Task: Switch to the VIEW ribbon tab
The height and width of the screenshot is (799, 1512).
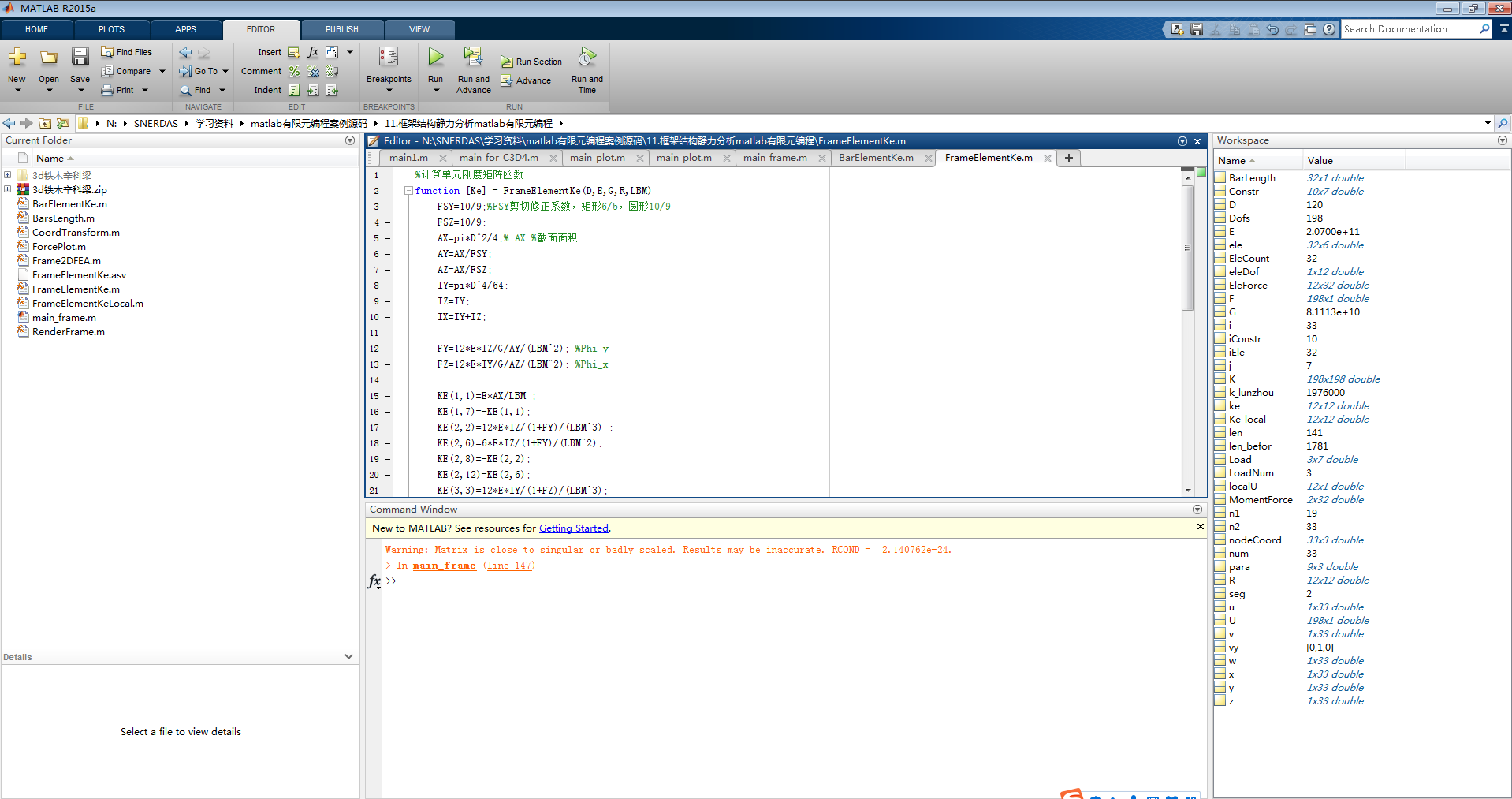Action: (419, 29)
